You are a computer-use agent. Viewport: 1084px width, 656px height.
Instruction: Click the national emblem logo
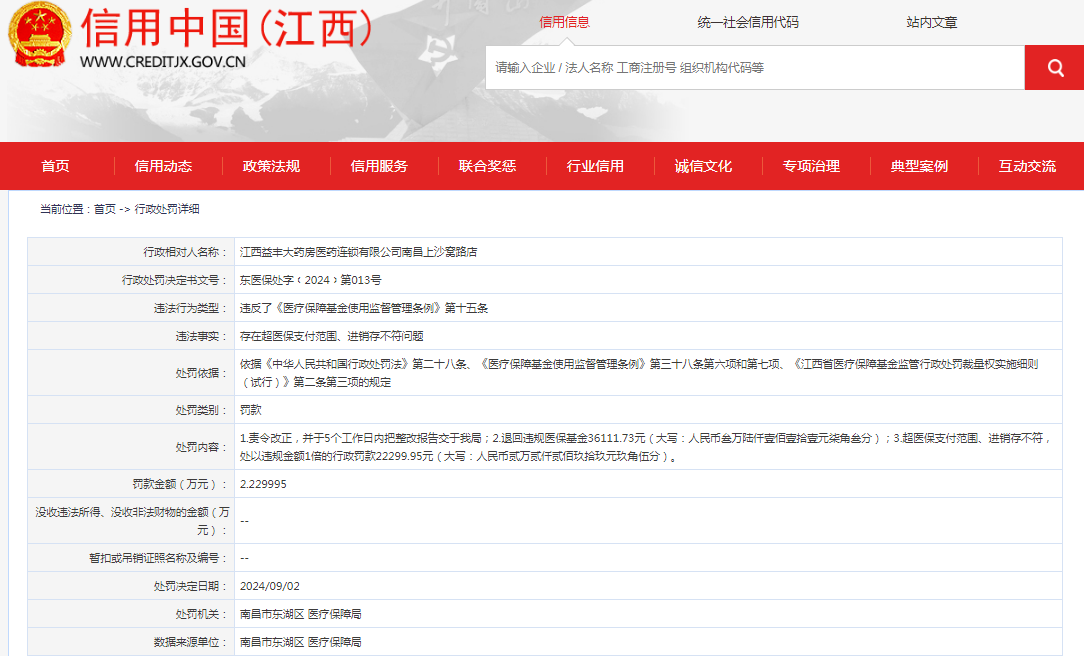pos(39,35)
